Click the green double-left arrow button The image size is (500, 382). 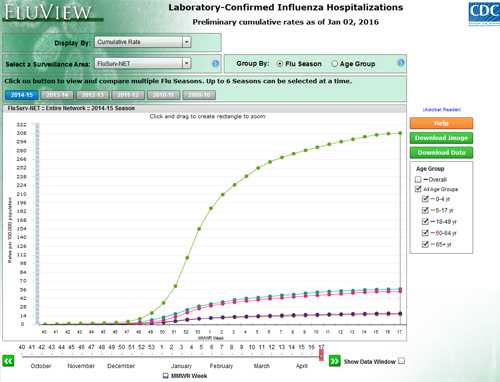pyautogui.click(x=8, y=361)
